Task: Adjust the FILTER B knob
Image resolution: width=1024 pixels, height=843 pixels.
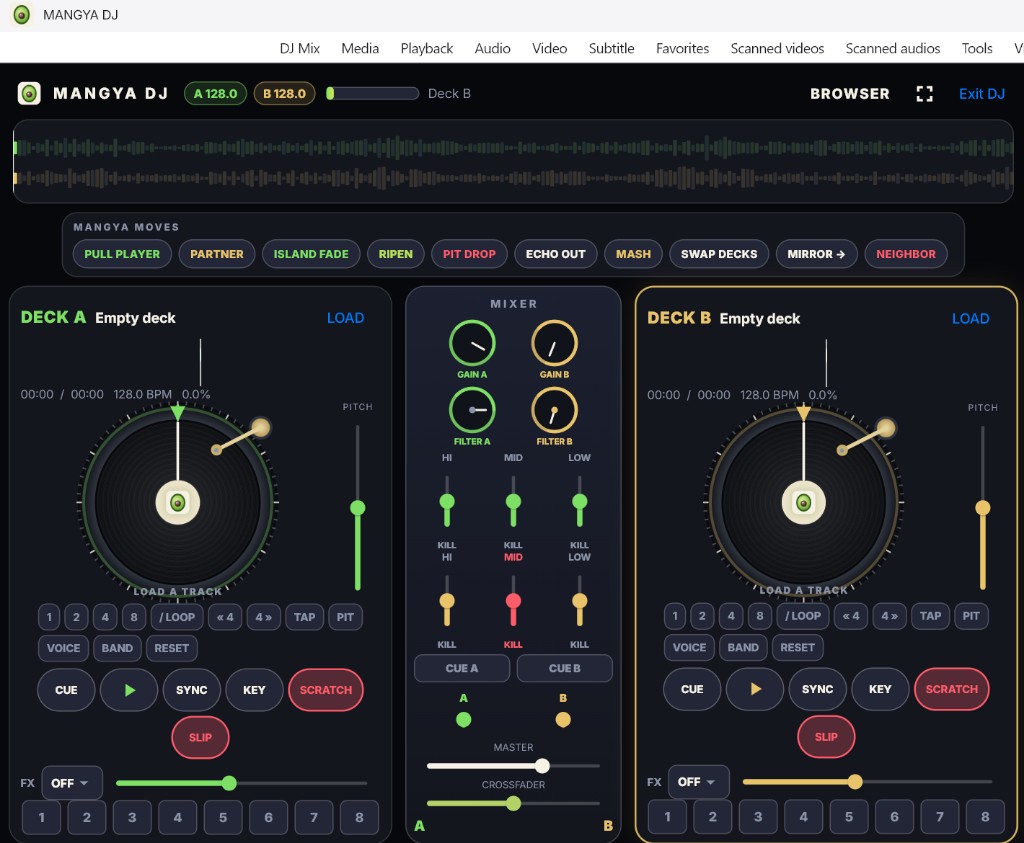Action: coord(554,410)
